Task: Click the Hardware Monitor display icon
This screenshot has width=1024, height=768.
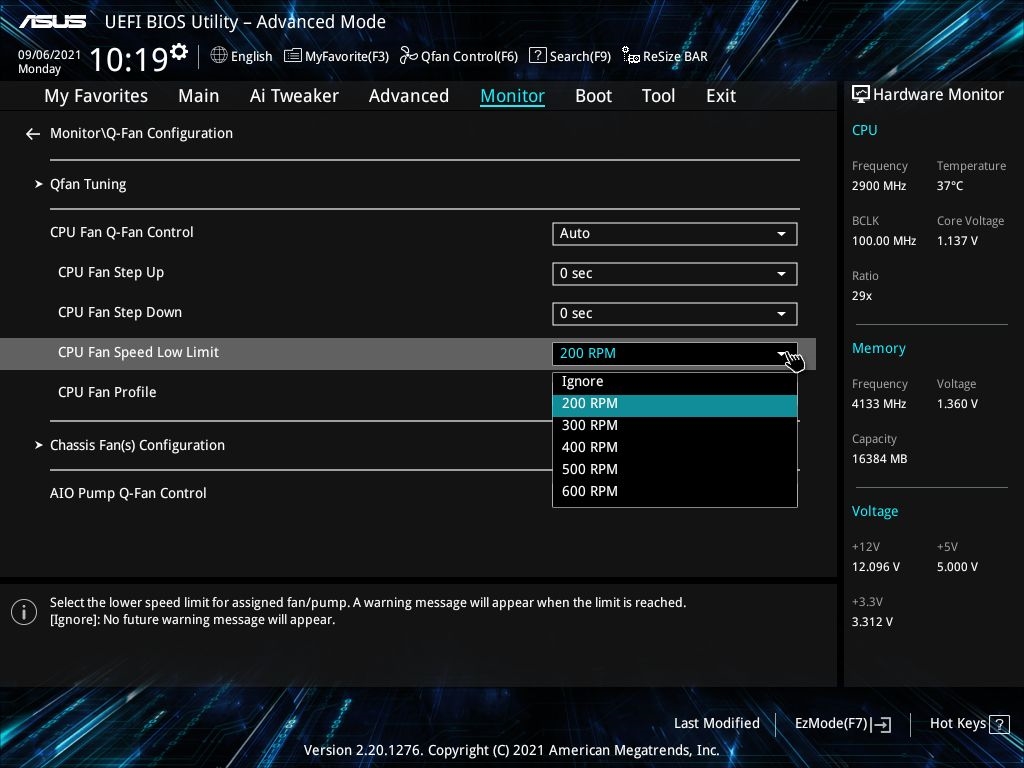Action: click(861, 95)
